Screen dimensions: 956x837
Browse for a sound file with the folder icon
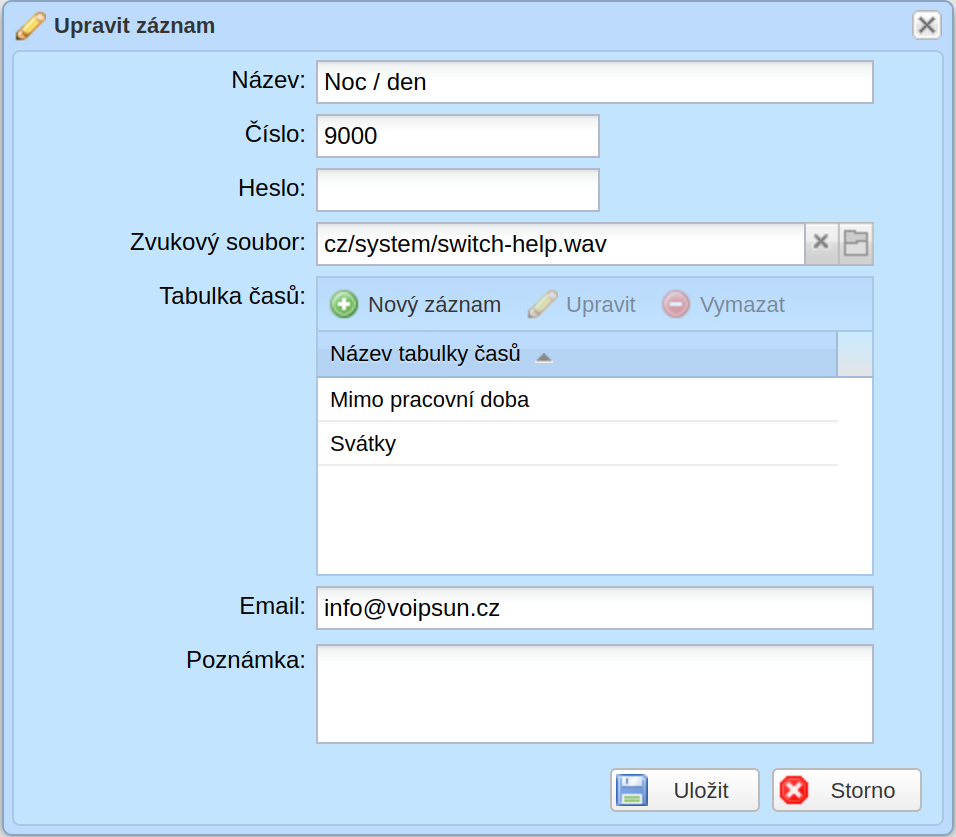tap(856, 244)
